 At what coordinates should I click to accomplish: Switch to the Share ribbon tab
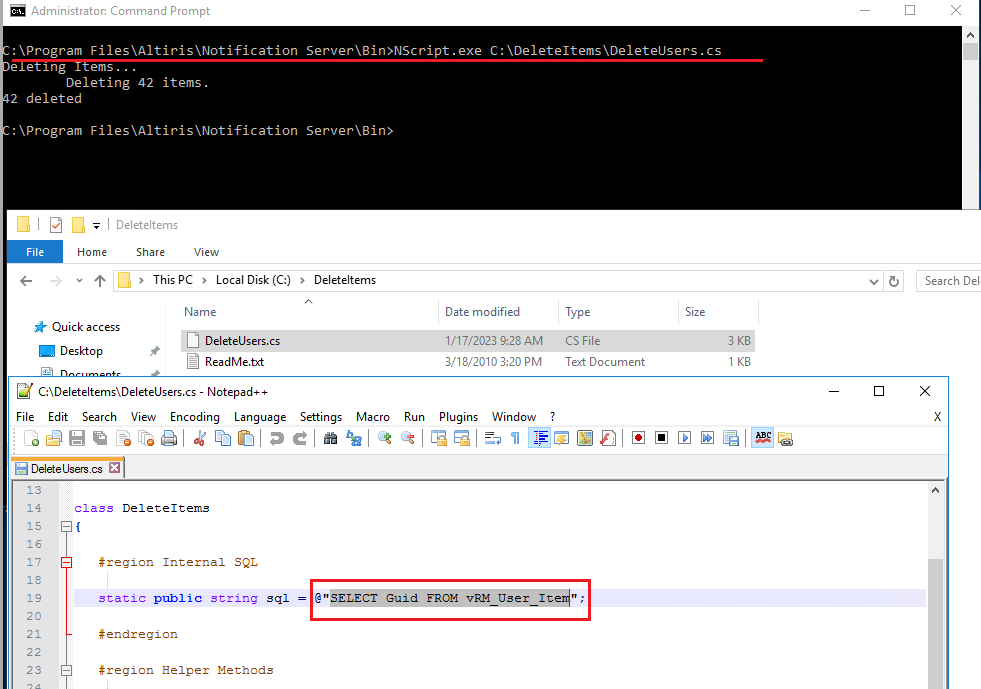coord(149,252)
